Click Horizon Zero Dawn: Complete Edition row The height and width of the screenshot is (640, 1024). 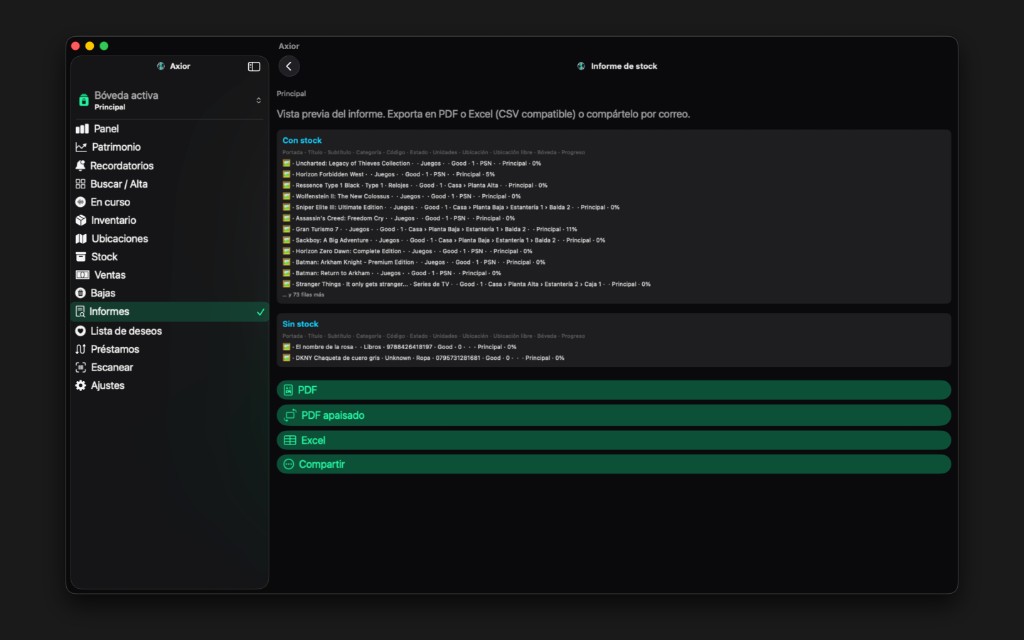point(408,251)
